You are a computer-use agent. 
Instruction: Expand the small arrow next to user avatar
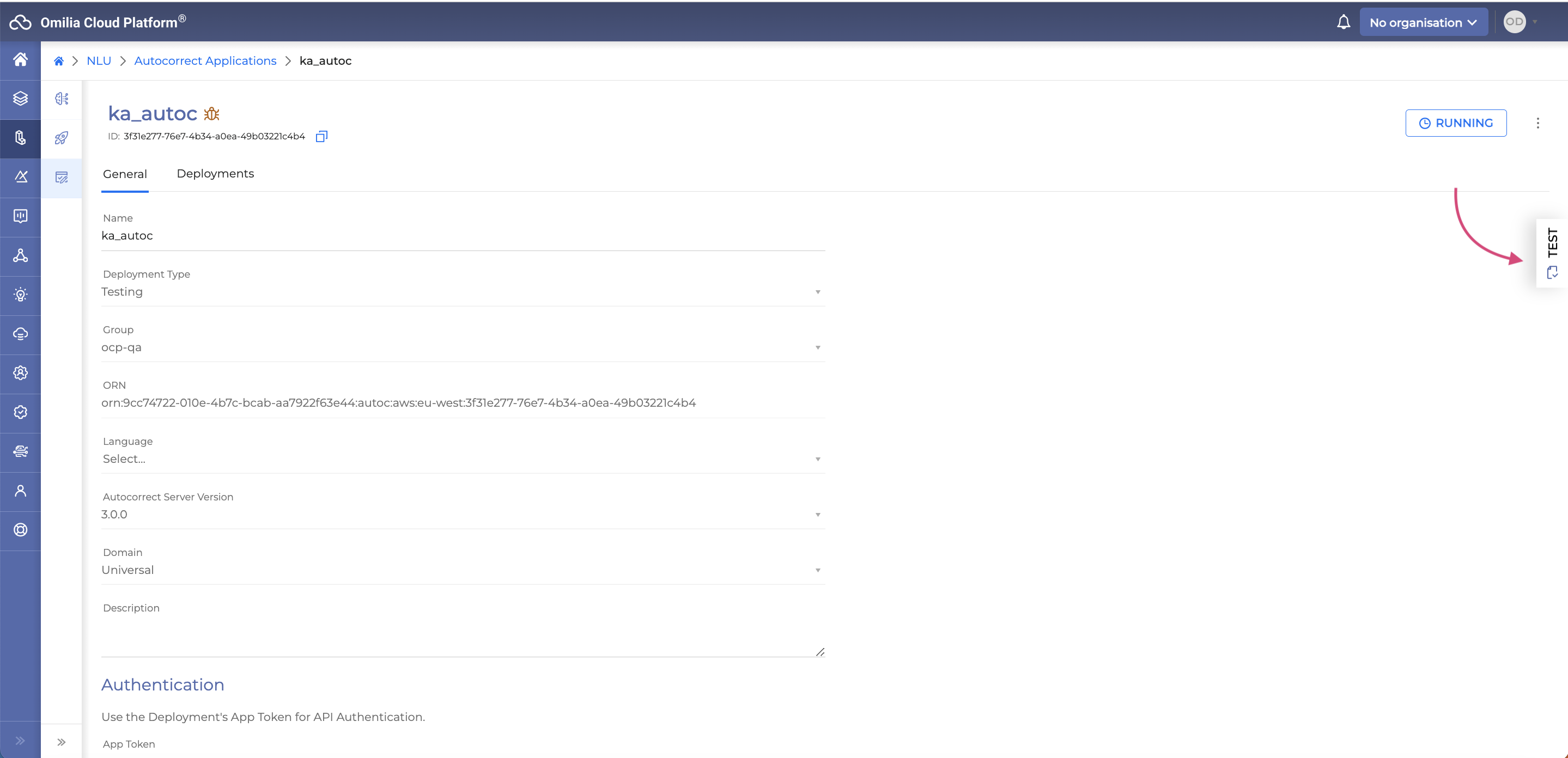pos(1535,22)
